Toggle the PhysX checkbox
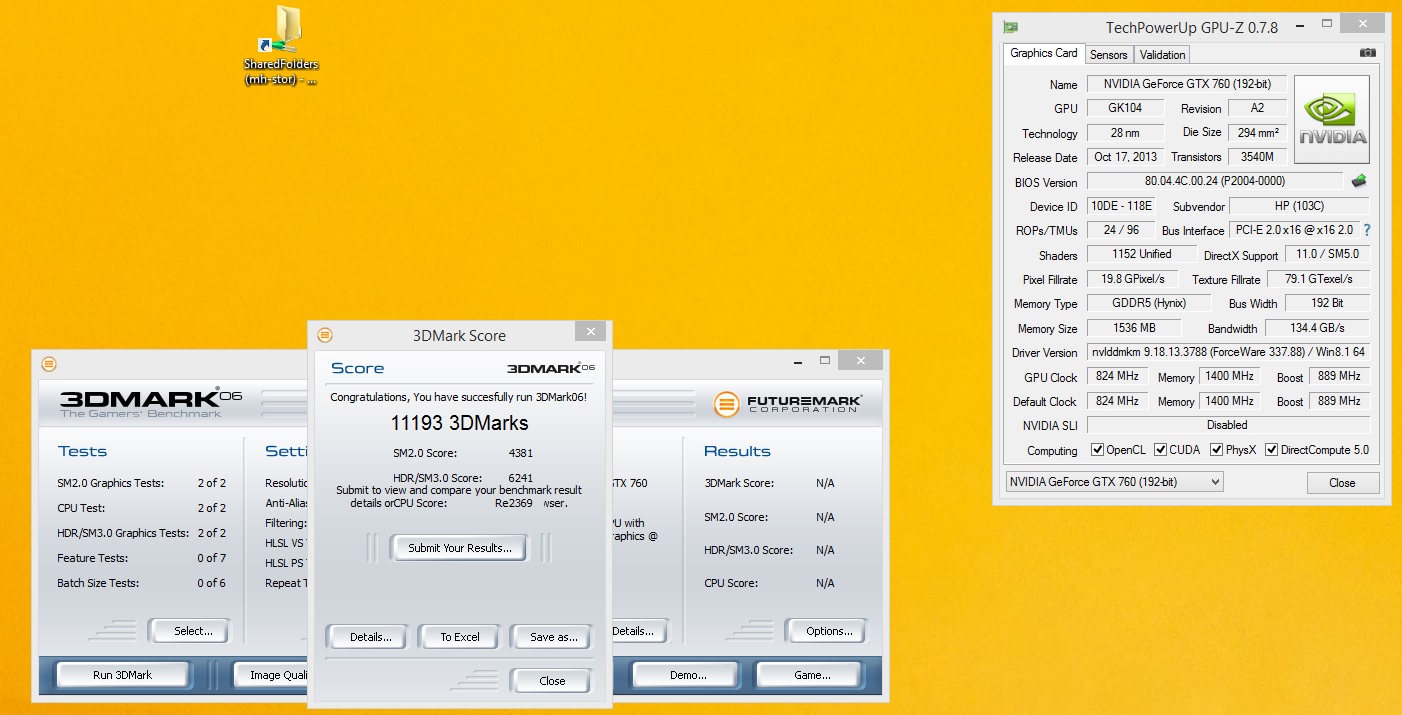Image resolution: width=1402 pixels, height=715 pixels. click(x=1217, y=450)
